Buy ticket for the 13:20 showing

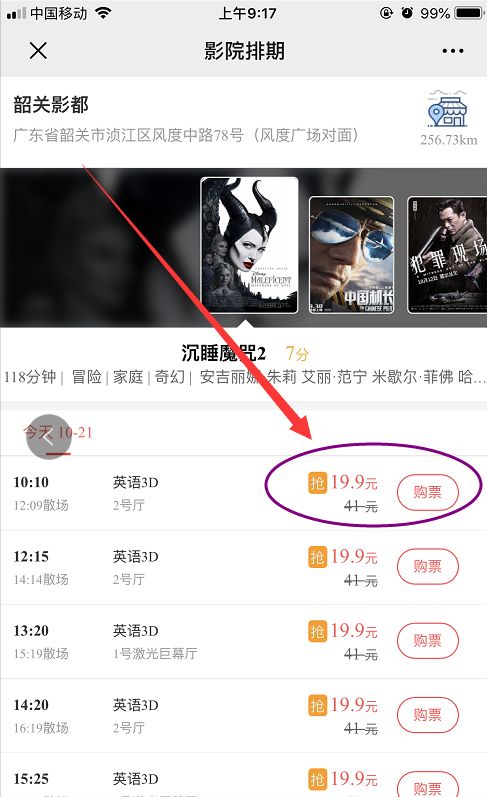pos(428,640)
